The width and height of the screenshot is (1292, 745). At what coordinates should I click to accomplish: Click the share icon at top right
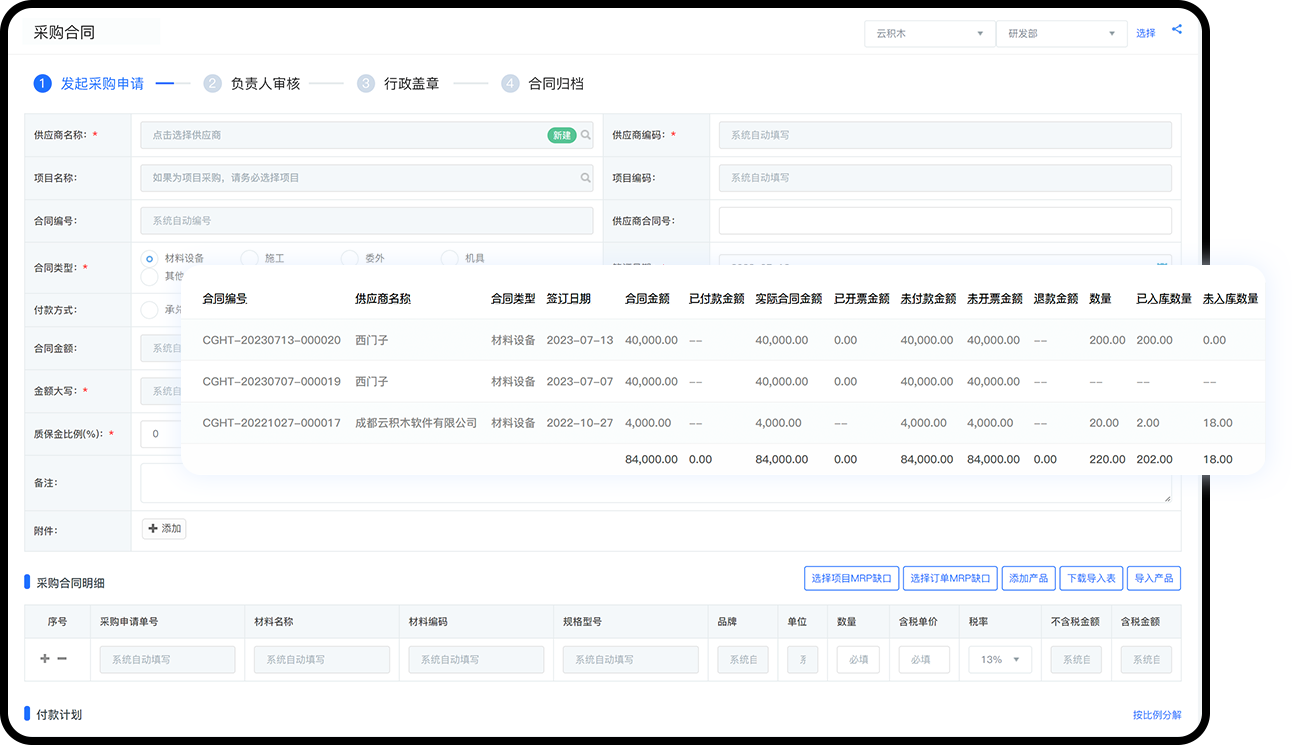pos(1177,30)
